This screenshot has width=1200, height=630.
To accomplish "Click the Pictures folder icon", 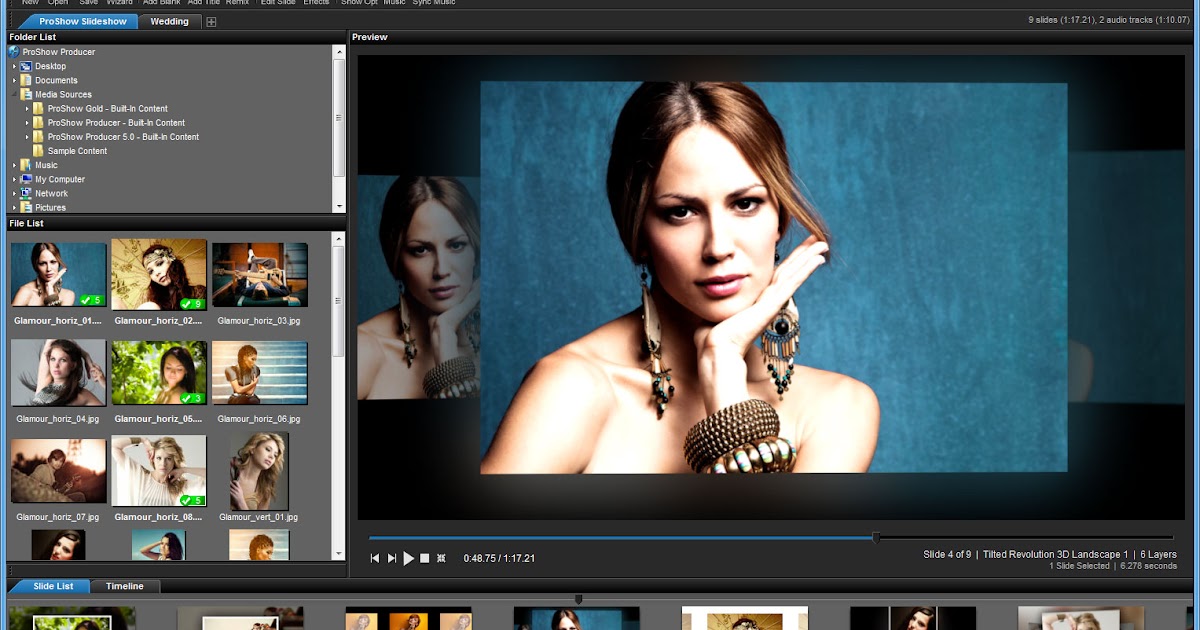I will [26, 207].
